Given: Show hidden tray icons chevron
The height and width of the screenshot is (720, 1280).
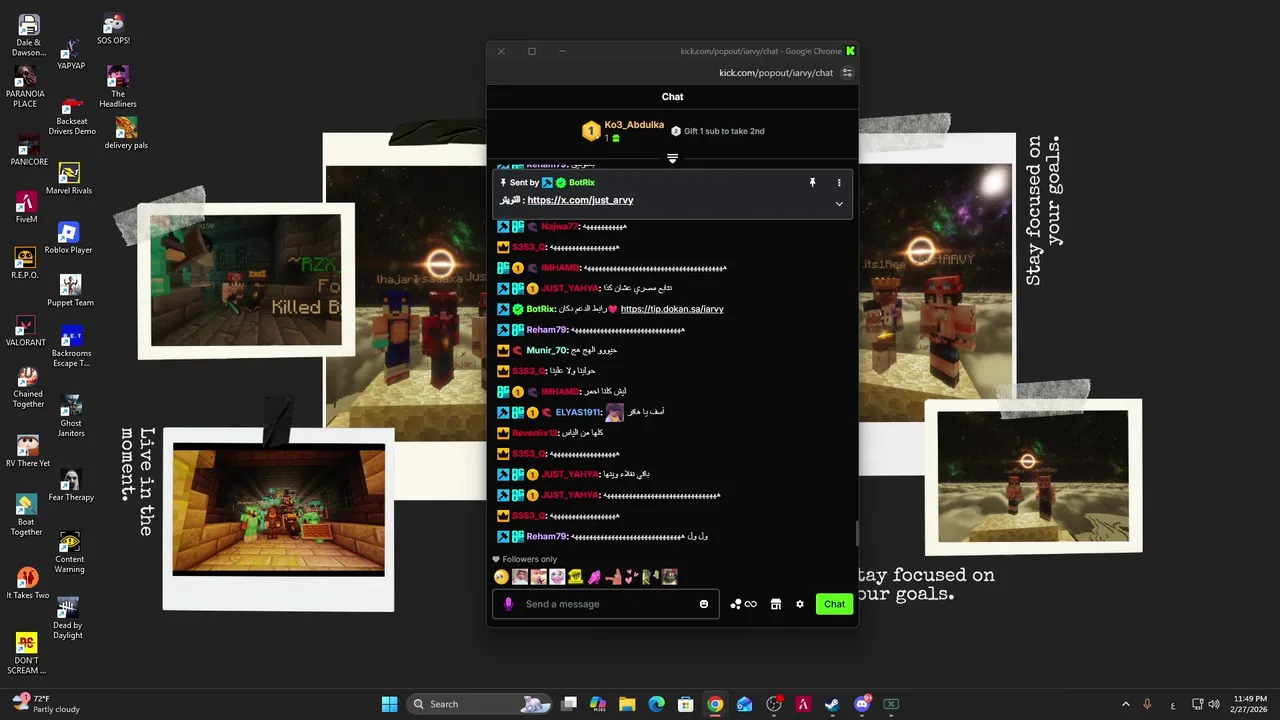Looking at the screenshot, I should [1125, 704].
